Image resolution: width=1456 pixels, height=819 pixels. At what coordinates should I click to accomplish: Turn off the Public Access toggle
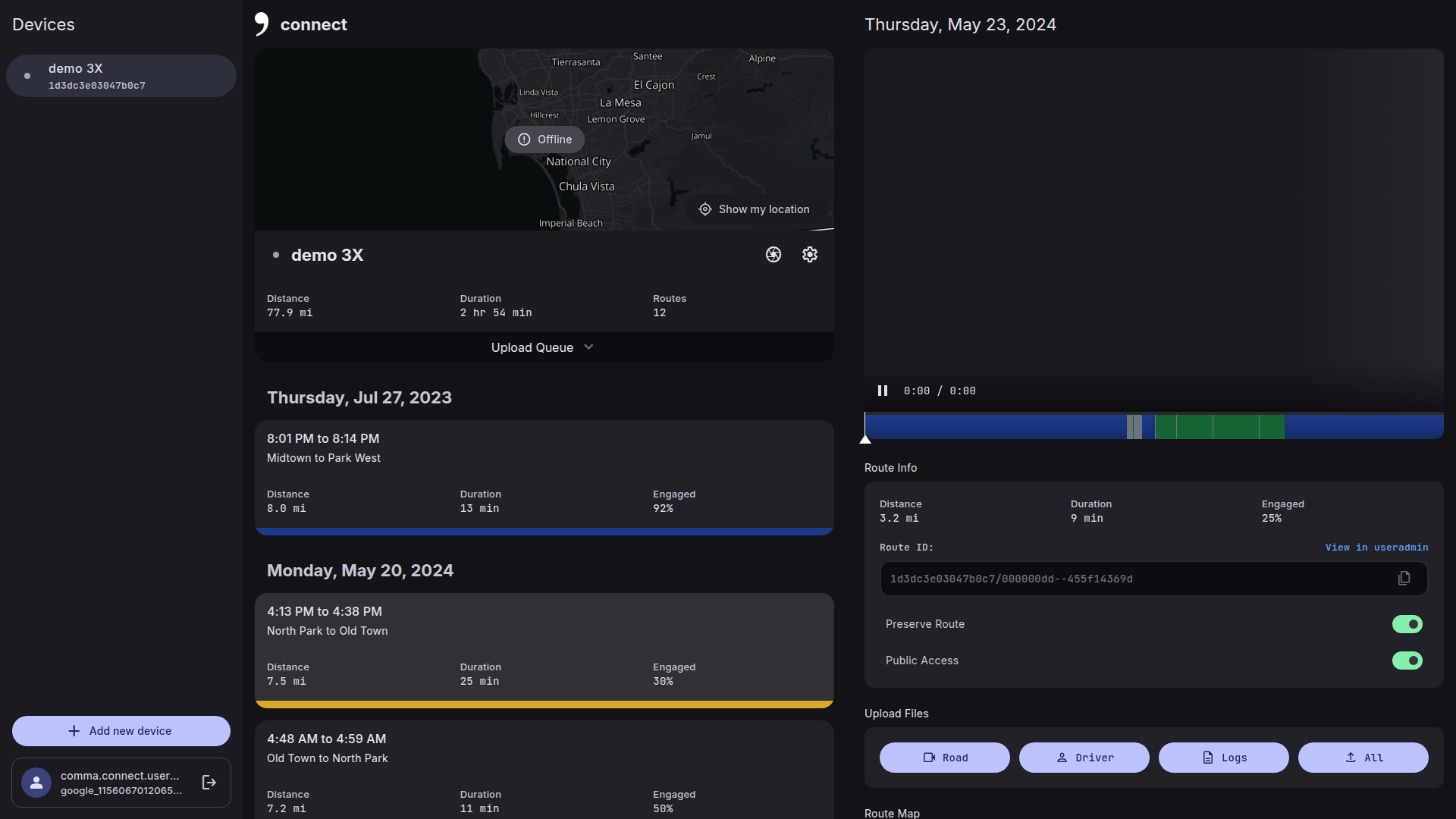pos(1407,661)
